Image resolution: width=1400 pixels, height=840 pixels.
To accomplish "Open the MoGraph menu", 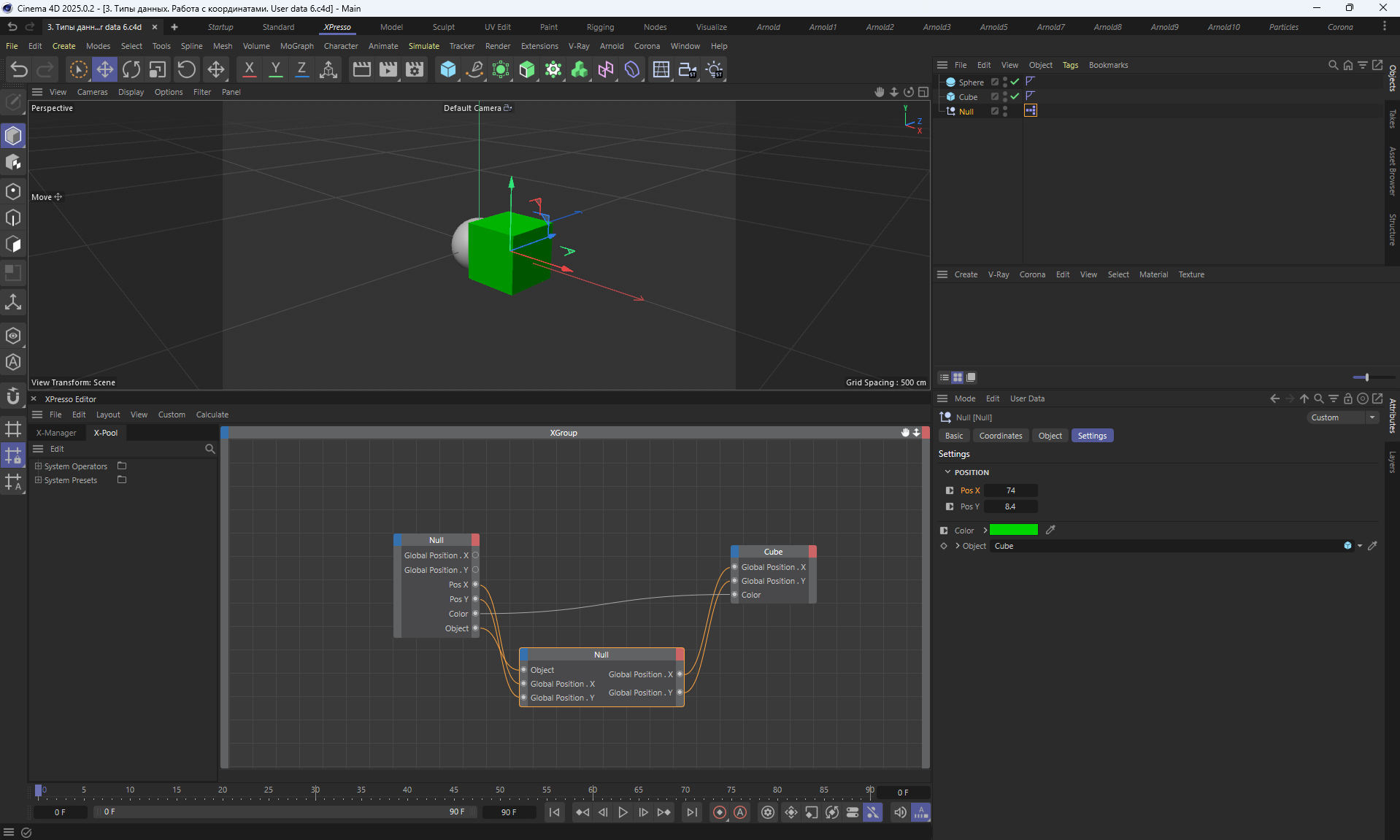I will (296, 46).
